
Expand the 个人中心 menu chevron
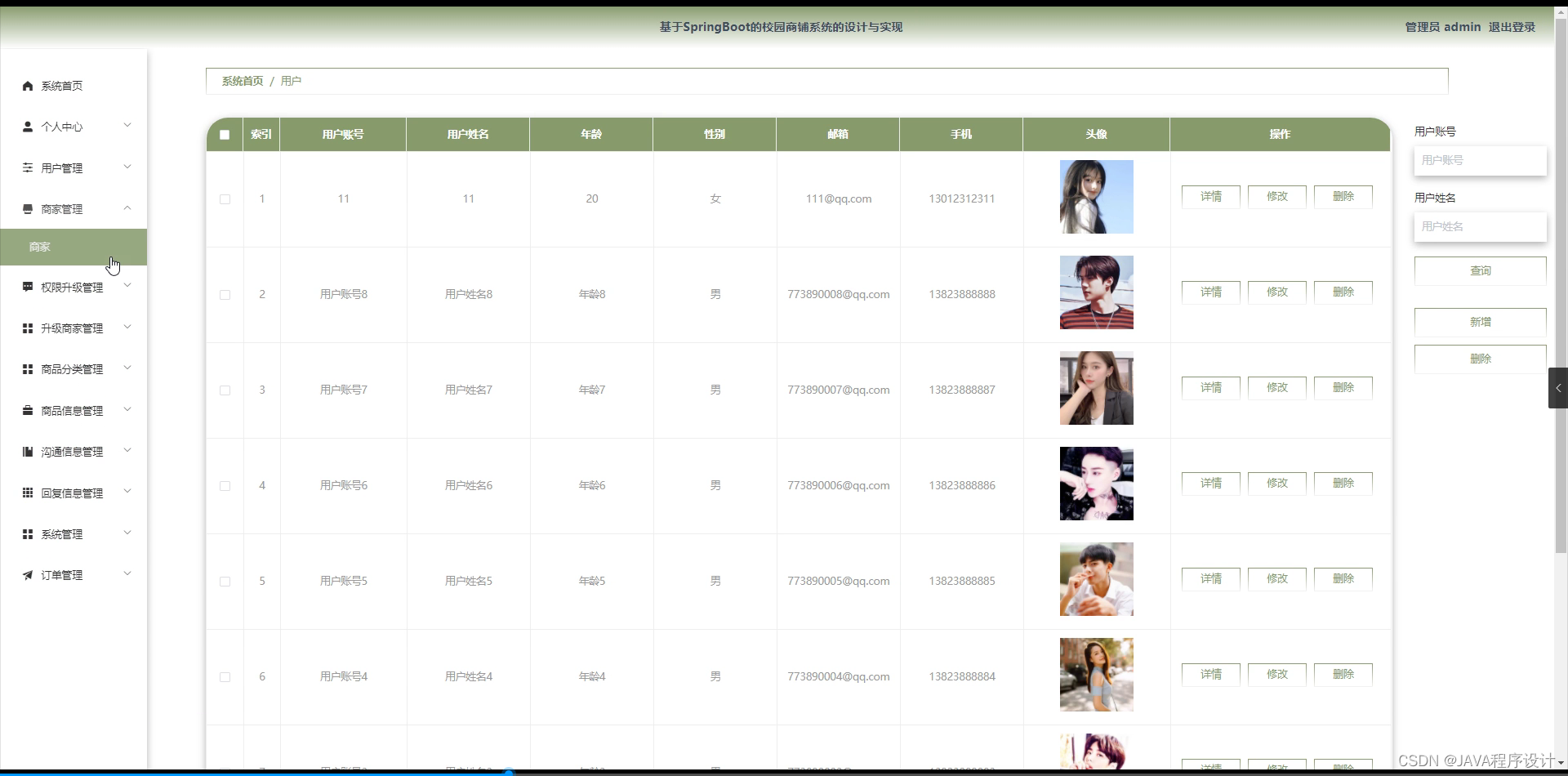127,125
